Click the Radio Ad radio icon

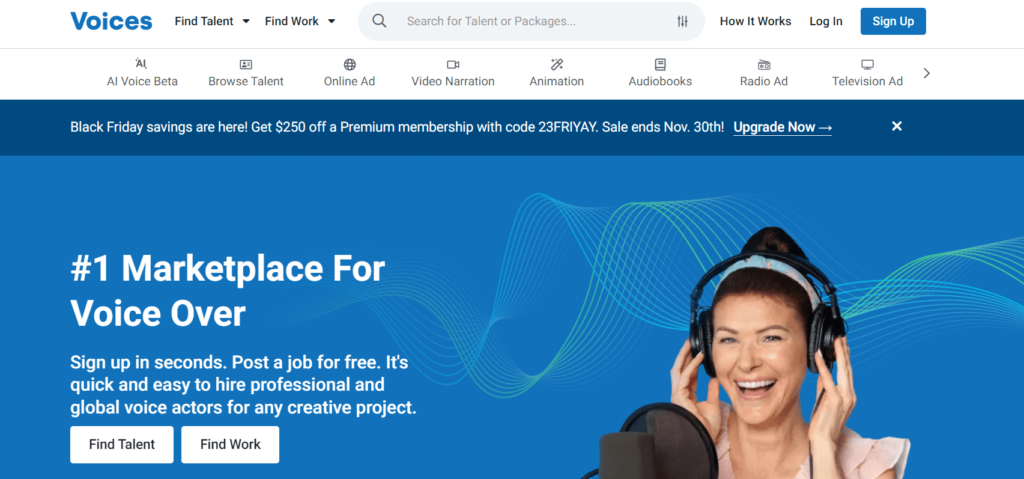click(763, 65)
